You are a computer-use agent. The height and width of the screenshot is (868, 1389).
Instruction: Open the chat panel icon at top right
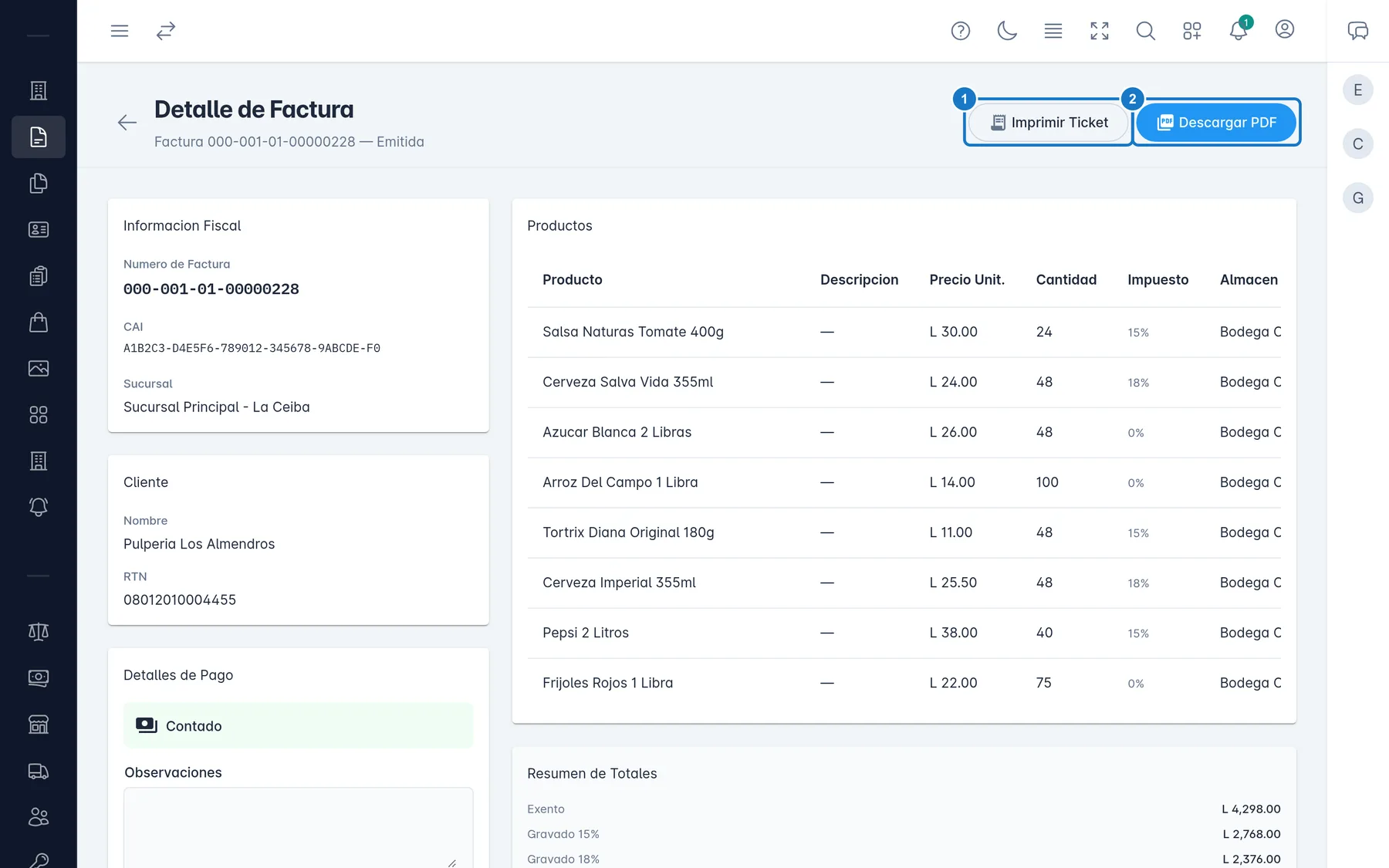coord(1358,31)
